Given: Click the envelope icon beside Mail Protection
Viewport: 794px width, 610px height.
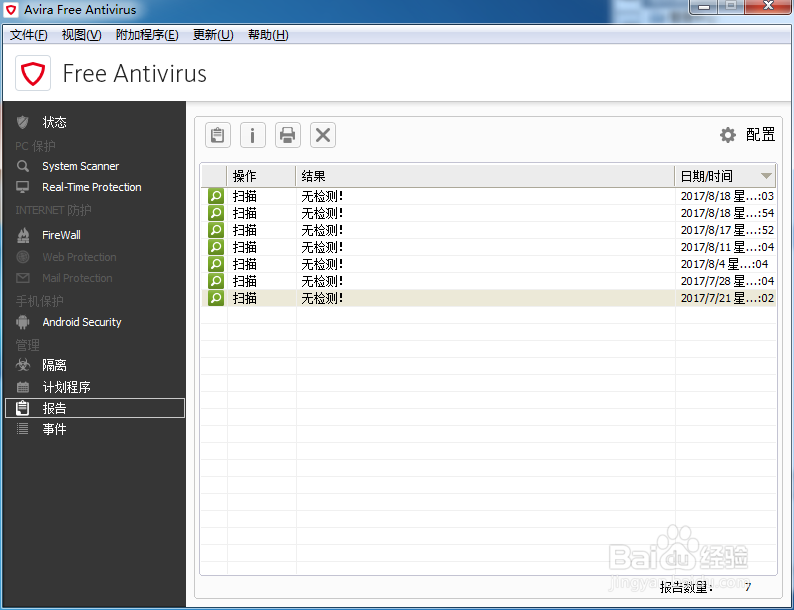Looking at the screenshot, I should [22, 278].
